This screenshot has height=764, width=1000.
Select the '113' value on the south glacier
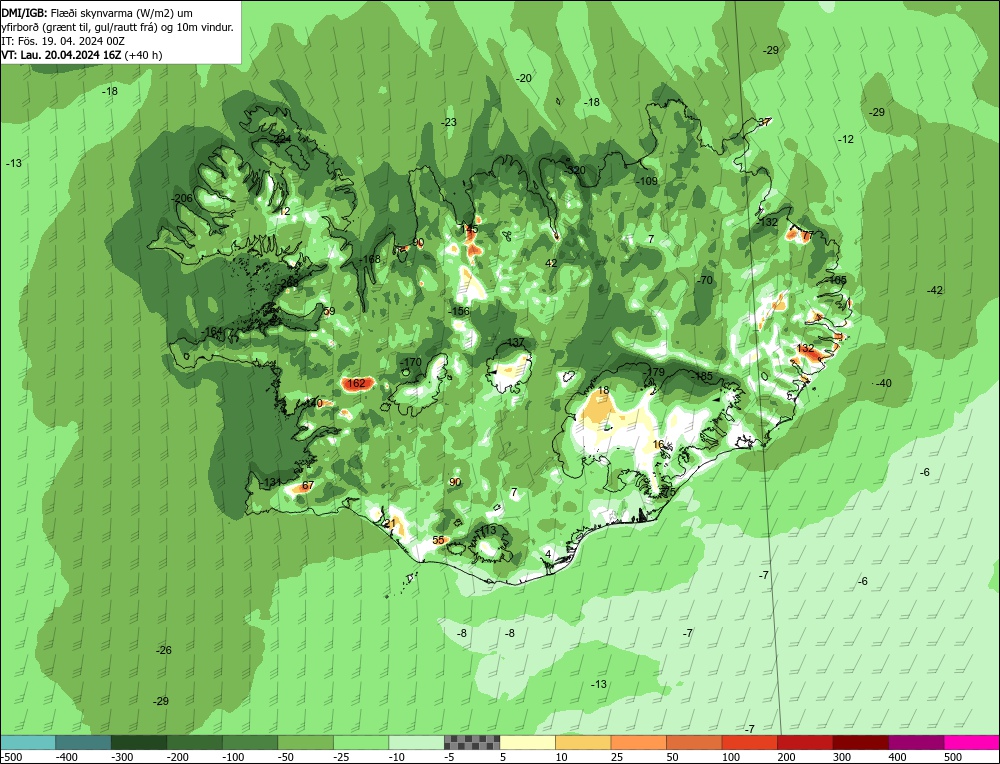click(488, 531)
